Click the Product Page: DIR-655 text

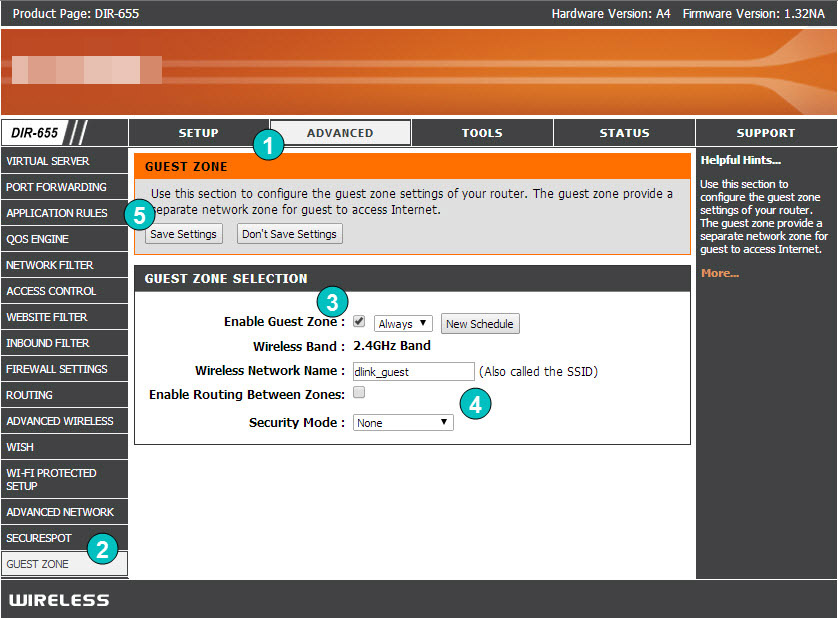click(x=76, y=14)
